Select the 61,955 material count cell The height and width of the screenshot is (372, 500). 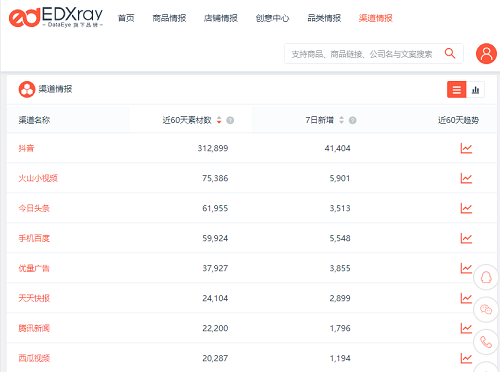(x=215, y=208)
